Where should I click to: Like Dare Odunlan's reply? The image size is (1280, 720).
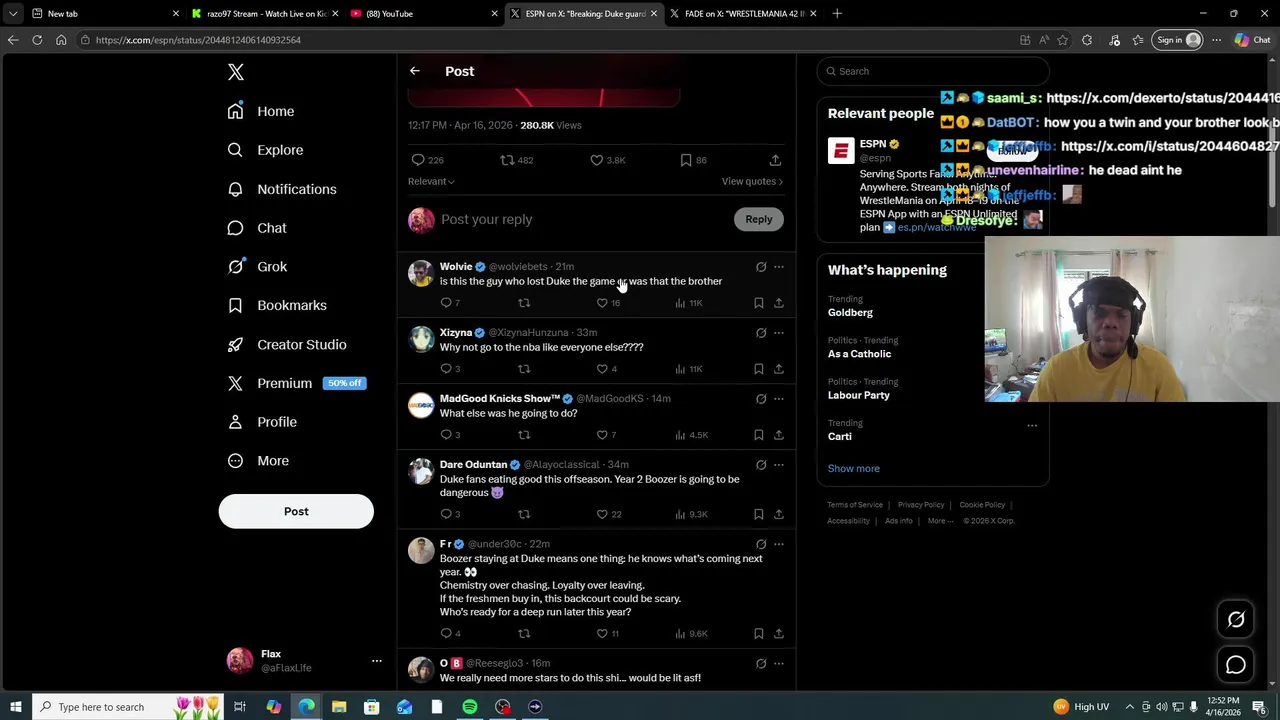[x=602, y=514]
